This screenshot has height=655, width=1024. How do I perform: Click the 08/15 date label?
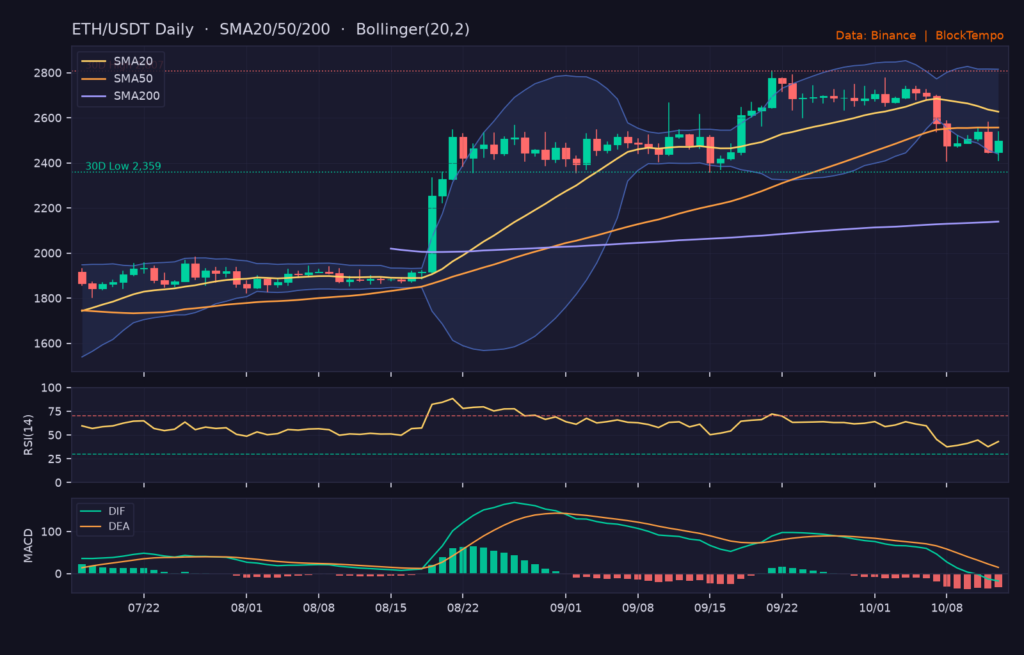click(391, 608)
